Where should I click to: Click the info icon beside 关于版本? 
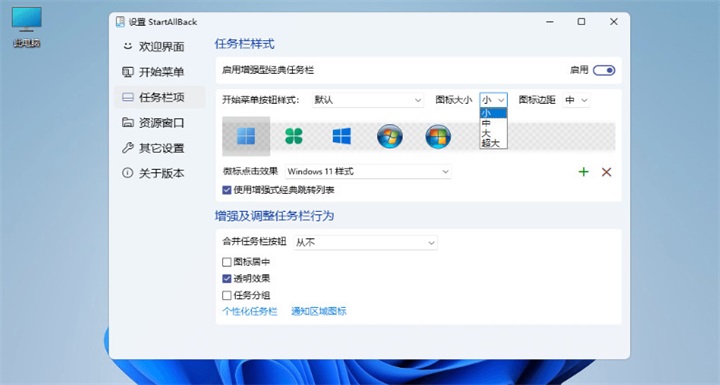pos(128,173)
